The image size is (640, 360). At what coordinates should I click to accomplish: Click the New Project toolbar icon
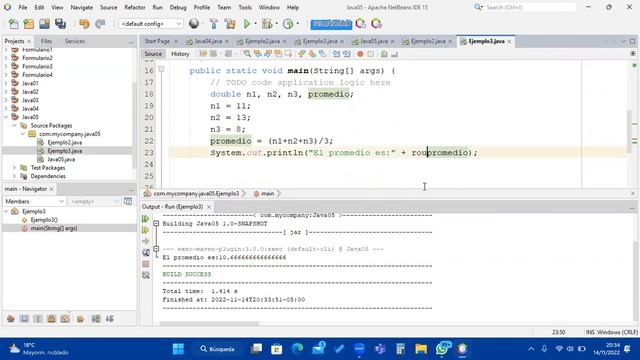tap(29, 24)
